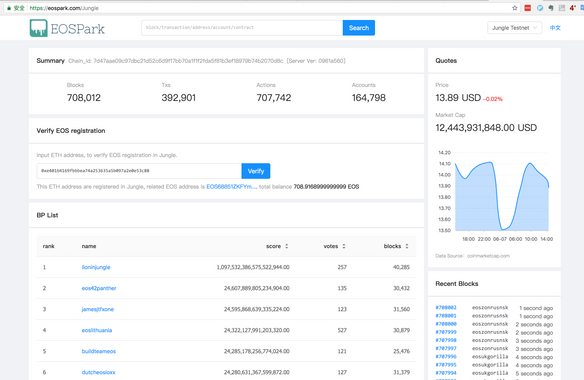
Task: Focus the ETH address input field
Action: coord(139,171)
